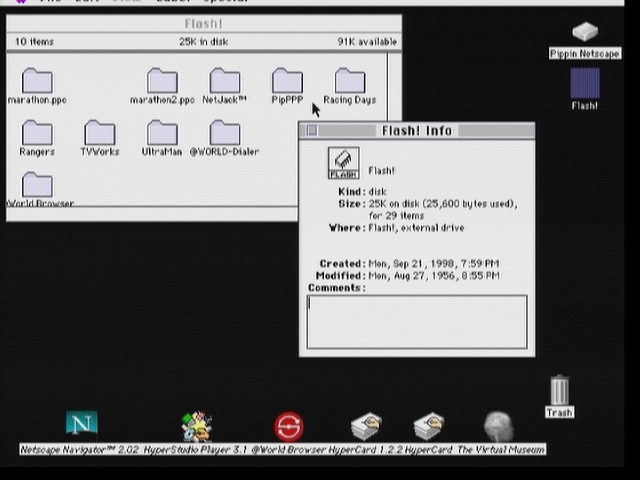
Task: Click the "Netscape Navigator 2.02" launcher label
Action: pyautogui.click(x=80, y=450)
